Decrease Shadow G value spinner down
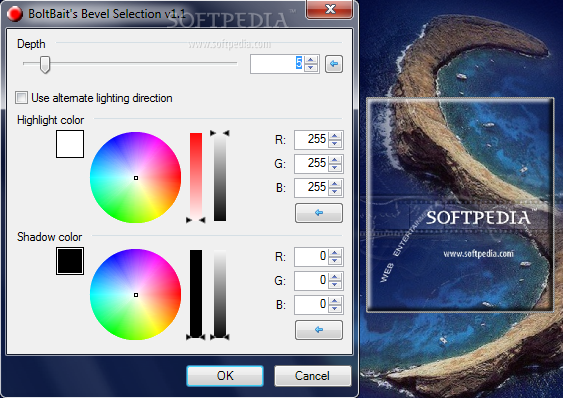 pos(335,285)
